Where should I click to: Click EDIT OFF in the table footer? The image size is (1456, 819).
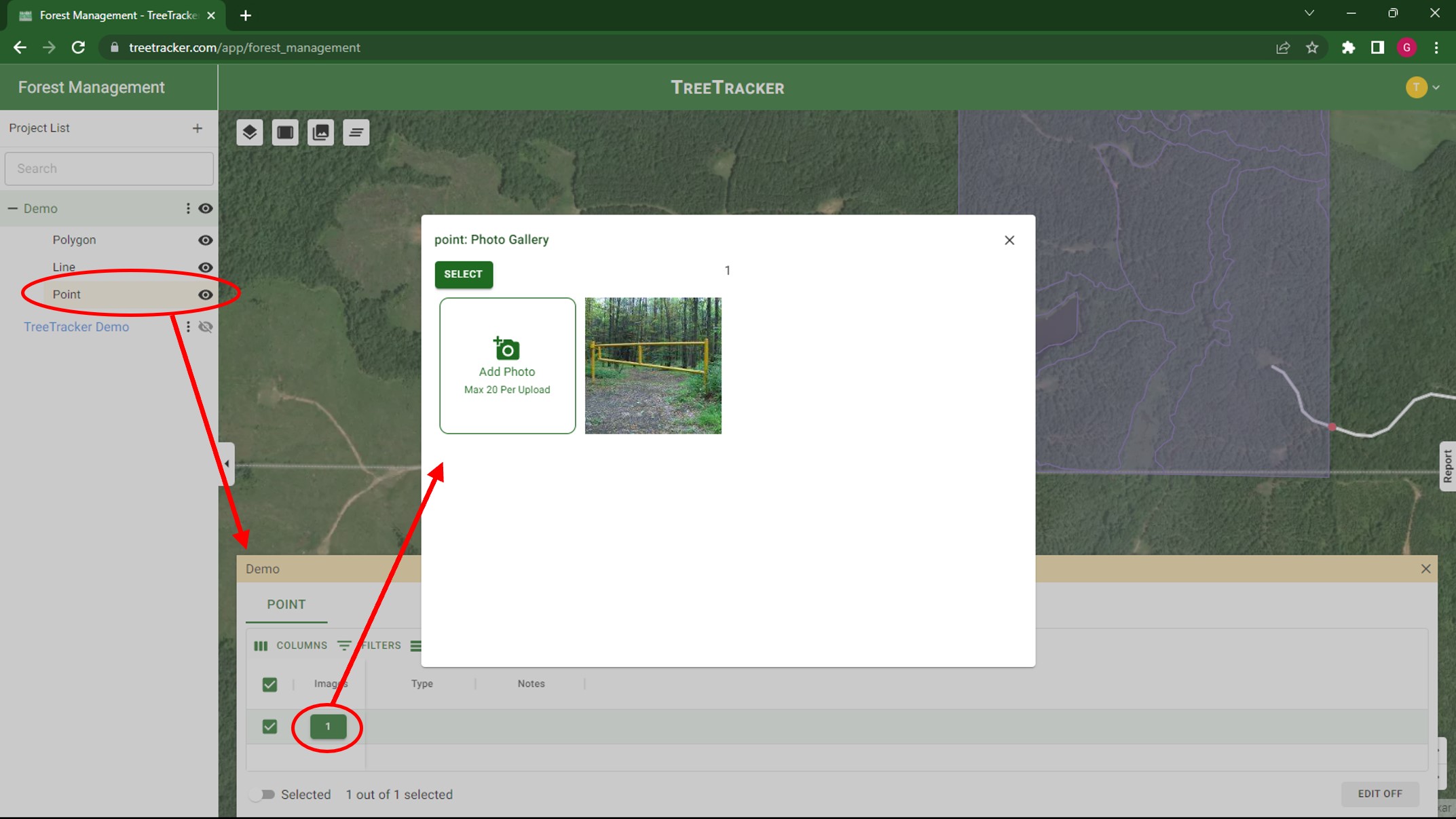pyautogui.click(x=1380, y=793)
